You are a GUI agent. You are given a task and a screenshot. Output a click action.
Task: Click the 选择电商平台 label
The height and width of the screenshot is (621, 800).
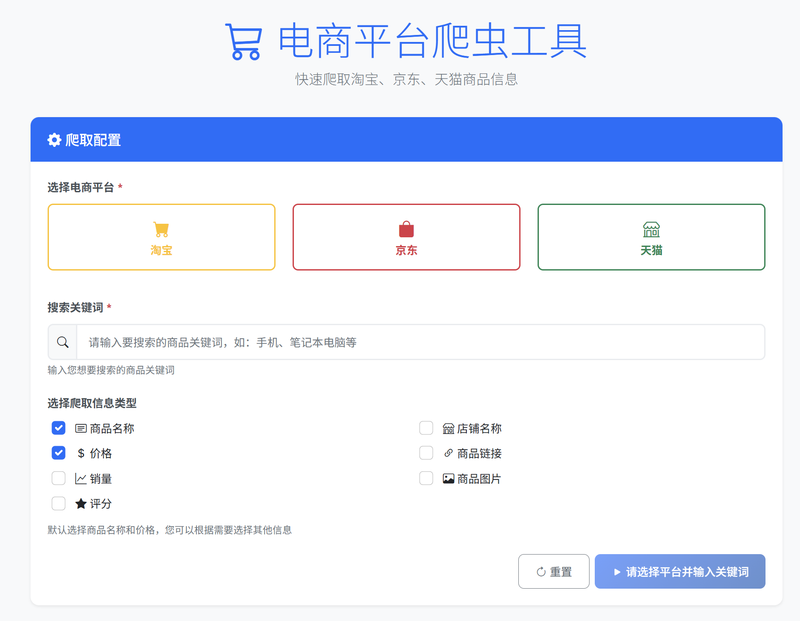[x=81, y=187]
